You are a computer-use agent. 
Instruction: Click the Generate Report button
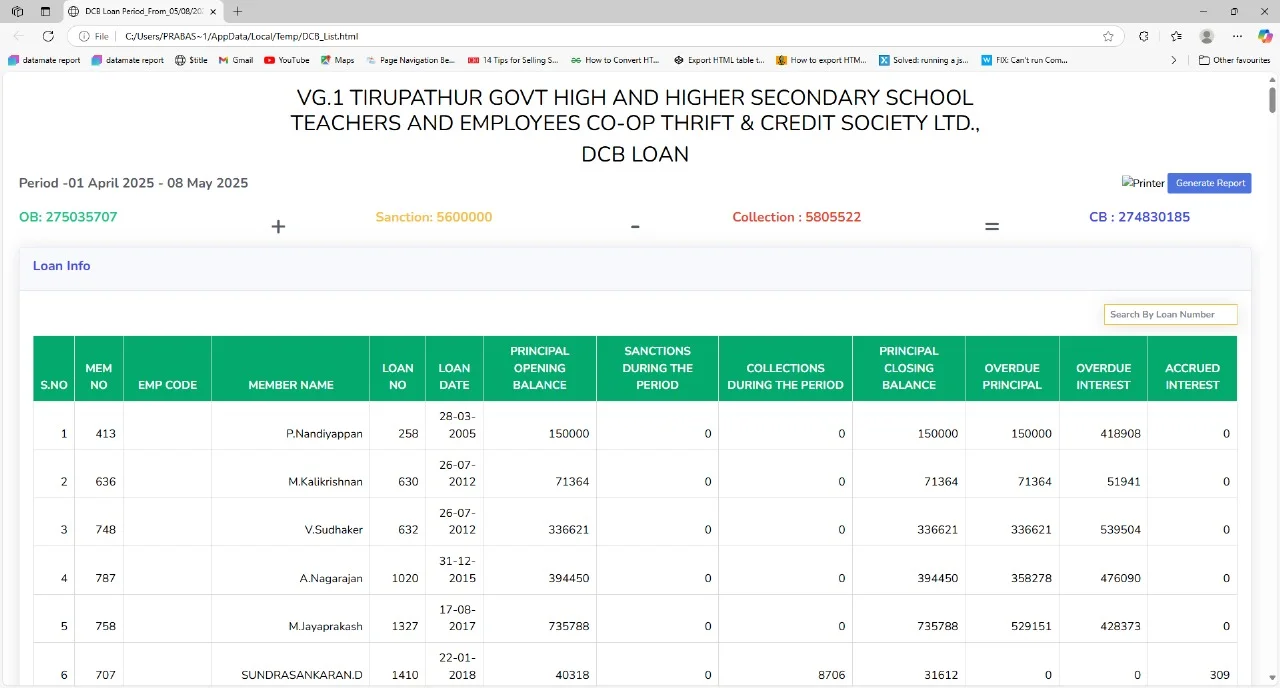(x=1210, y=183)
